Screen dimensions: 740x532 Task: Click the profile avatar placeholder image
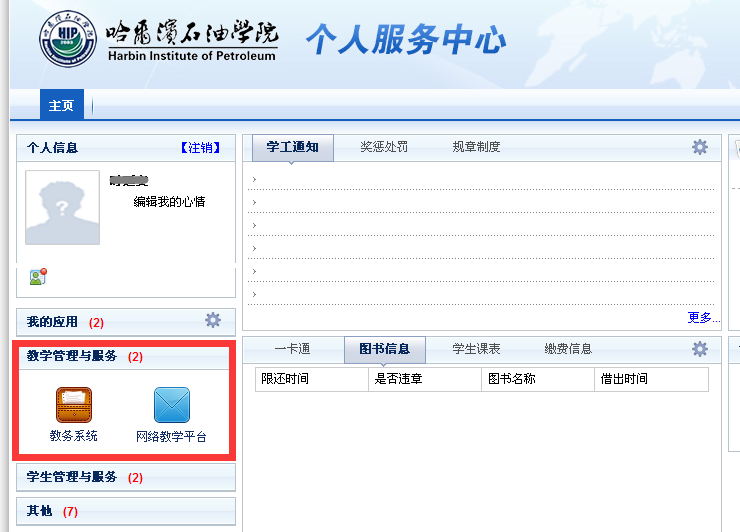click(62, 207)
